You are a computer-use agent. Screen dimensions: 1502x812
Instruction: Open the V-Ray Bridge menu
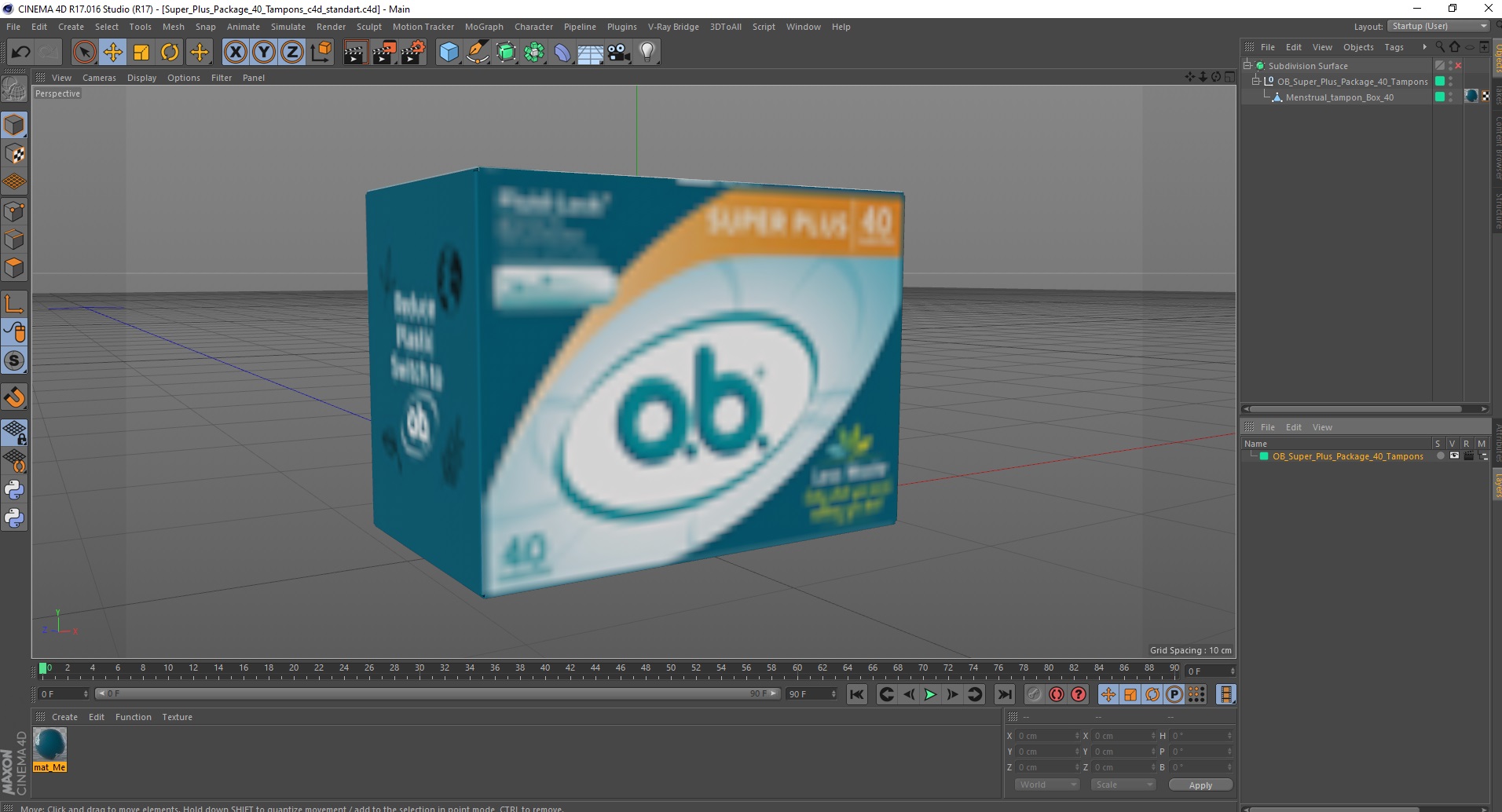click(x=673, y=27)
